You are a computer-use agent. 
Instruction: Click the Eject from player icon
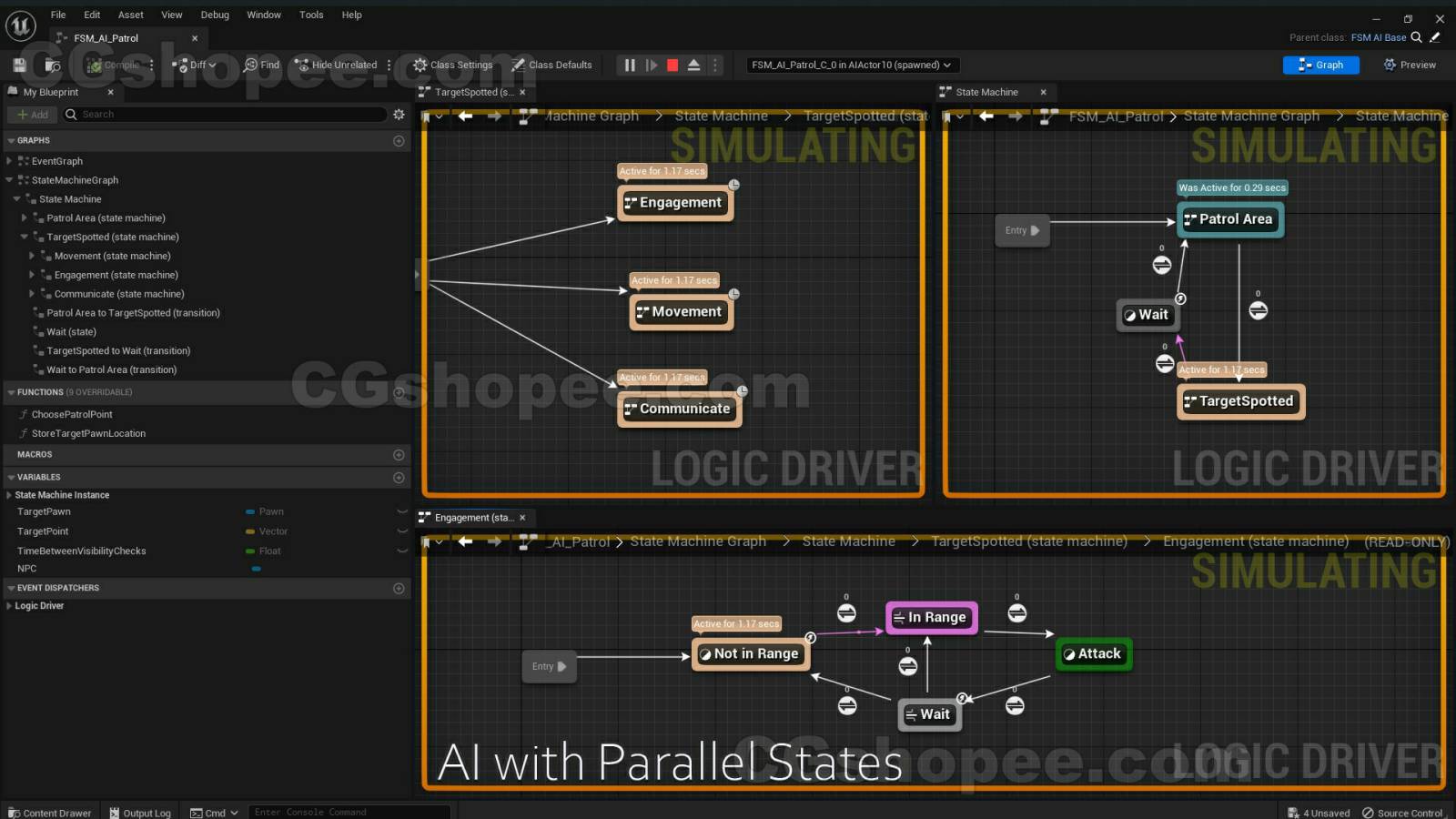[x=693, y=65]
